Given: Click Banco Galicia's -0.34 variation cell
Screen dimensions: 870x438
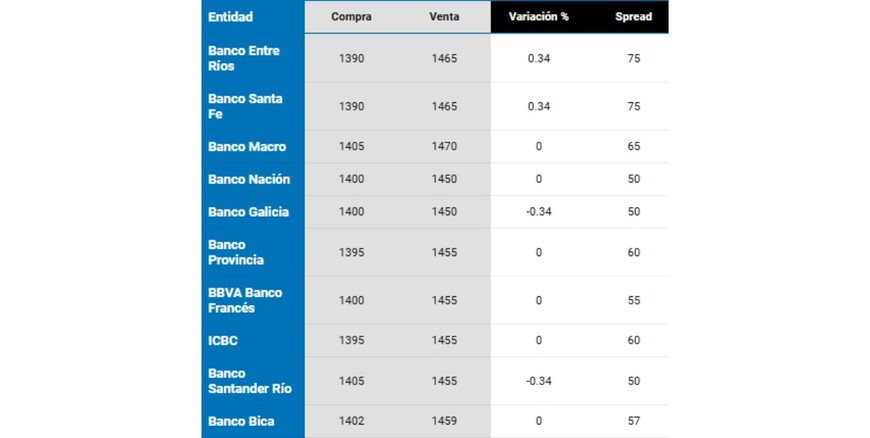Looking at the screenshot, I should (x=538, y=212).
